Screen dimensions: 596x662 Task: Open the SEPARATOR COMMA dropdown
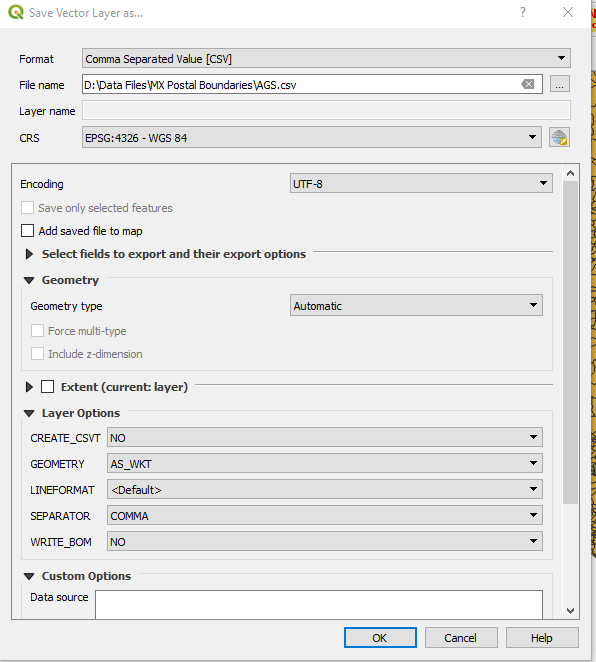click(x=325, y=515)
